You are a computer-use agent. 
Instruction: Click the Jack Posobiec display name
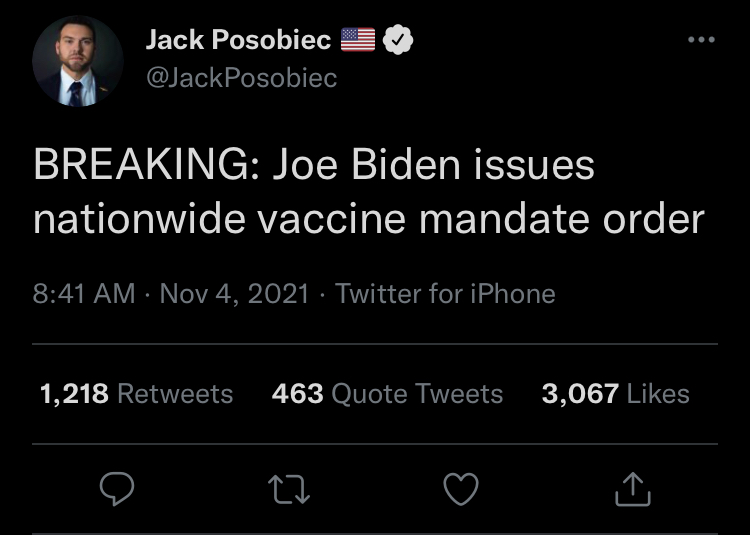tap(238, 40)
